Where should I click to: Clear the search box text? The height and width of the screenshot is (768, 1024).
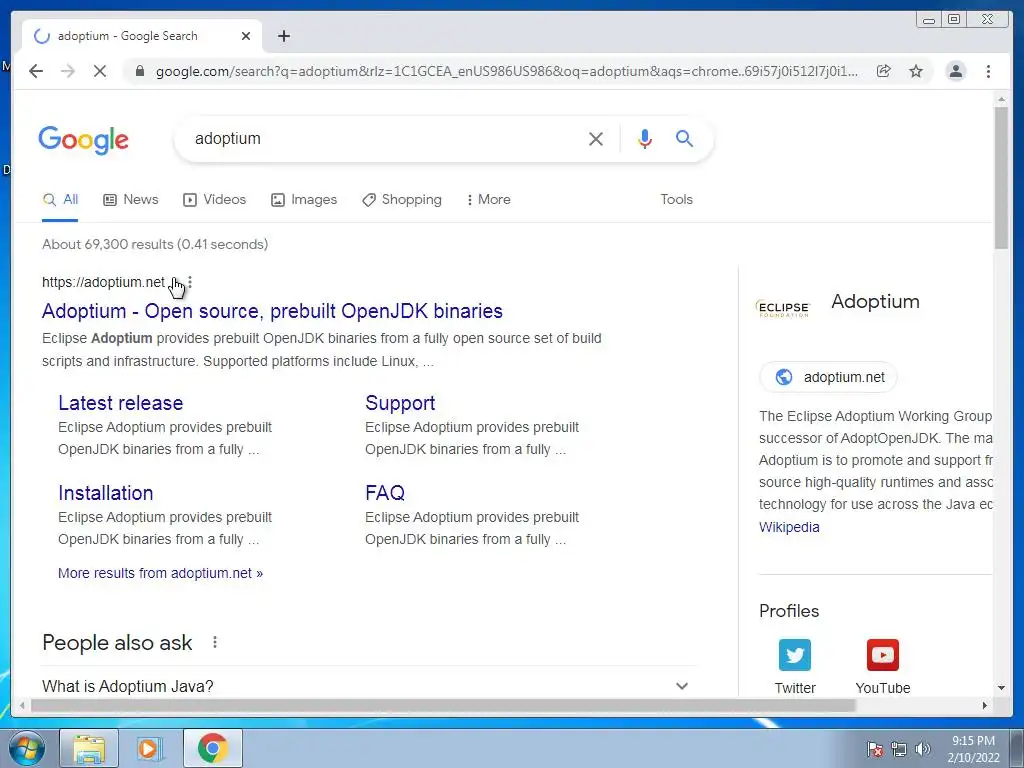[x=596, y=138]
